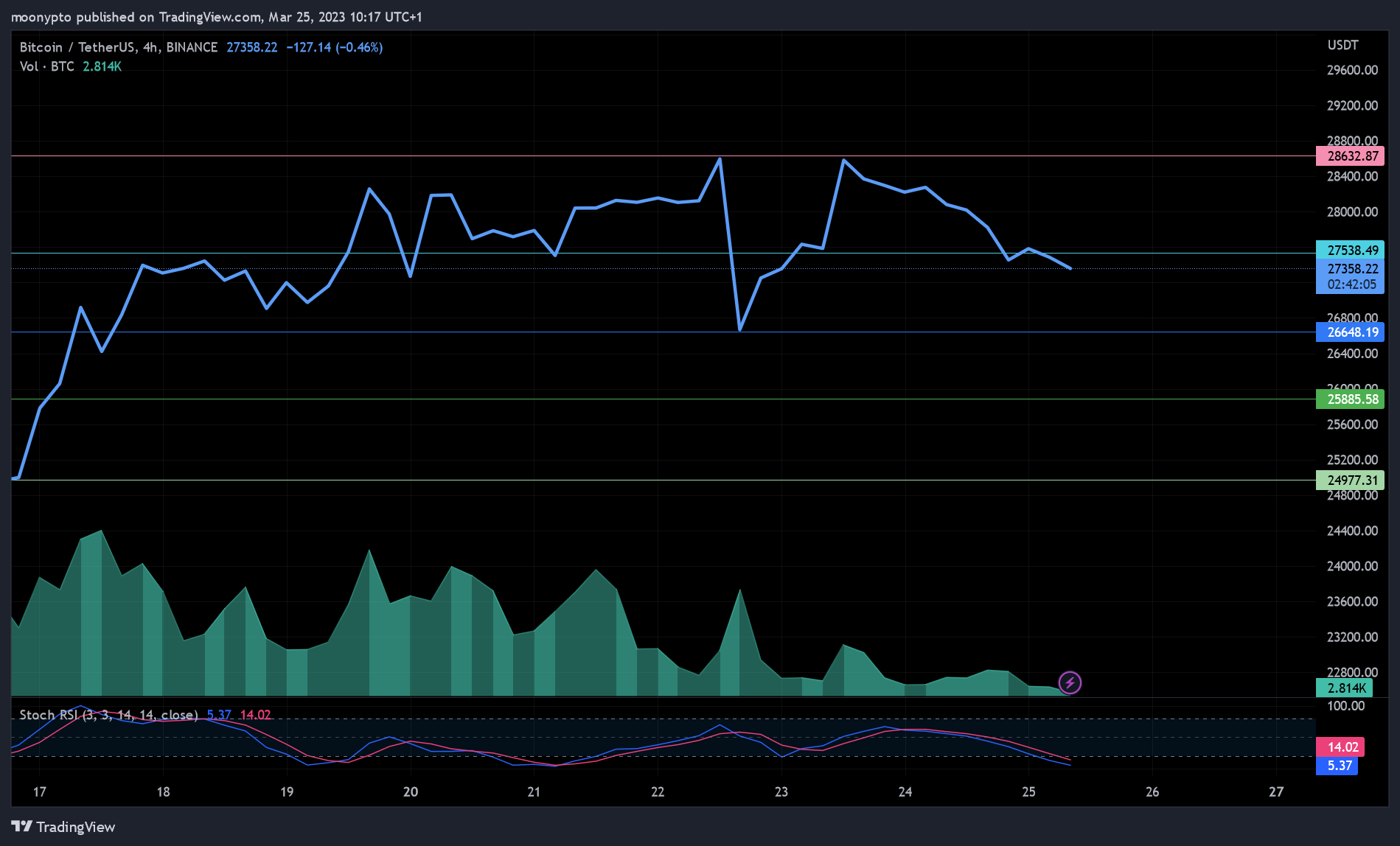
Task: Click the 28000.00 price scale label
Action: 1352,212
